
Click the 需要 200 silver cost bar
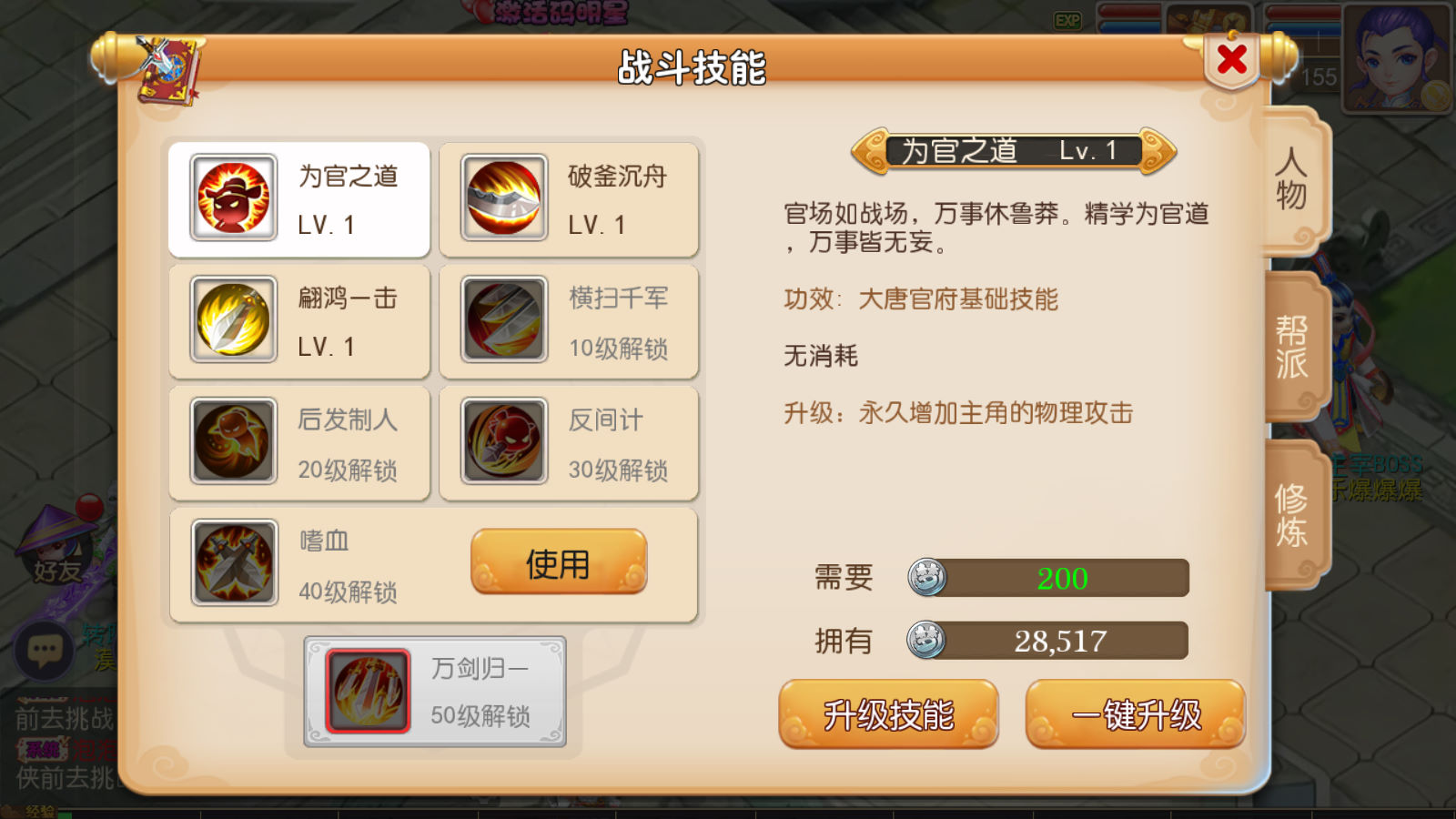click(1048, 578)
